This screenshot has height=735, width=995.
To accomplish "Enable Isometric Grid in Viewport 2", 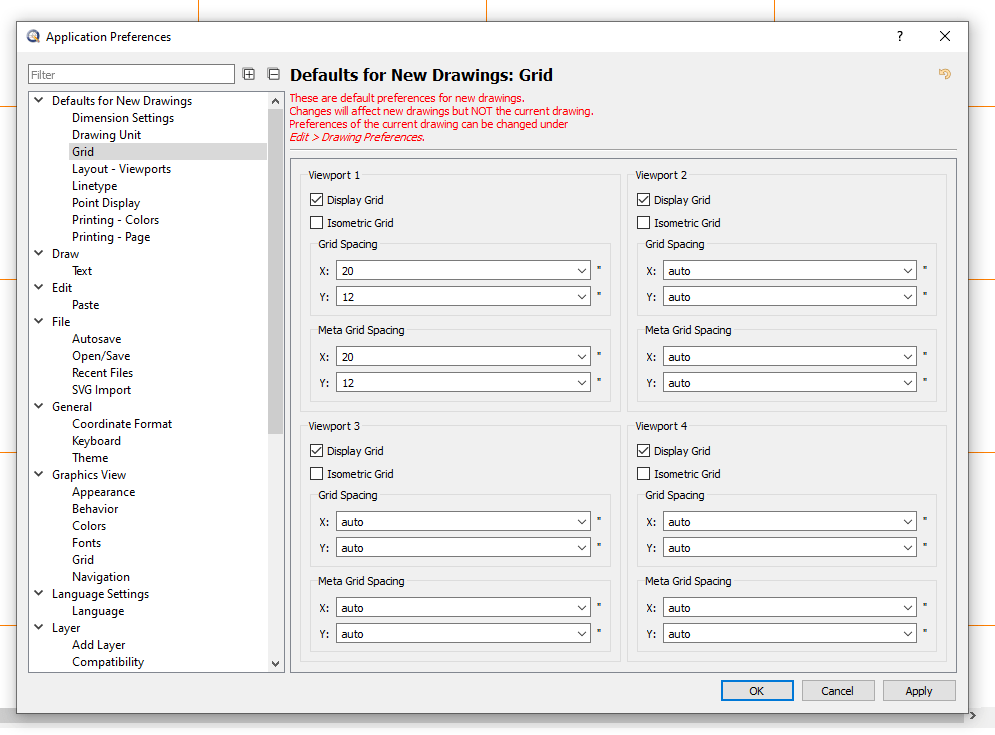I will 644,223.
